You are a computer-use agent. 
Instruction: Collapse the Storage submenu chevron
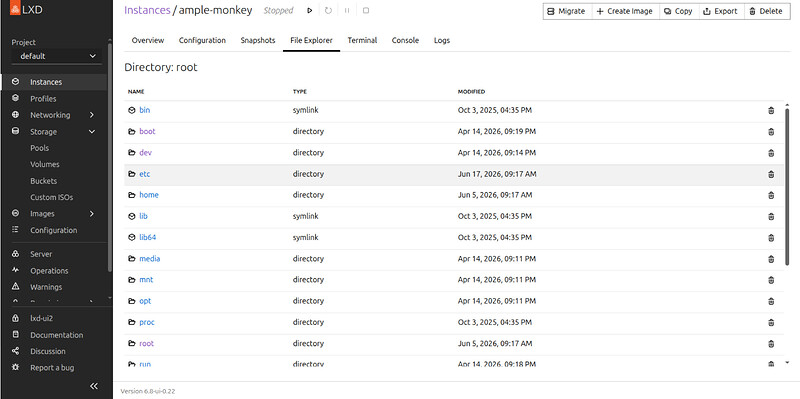pos(92,132)
